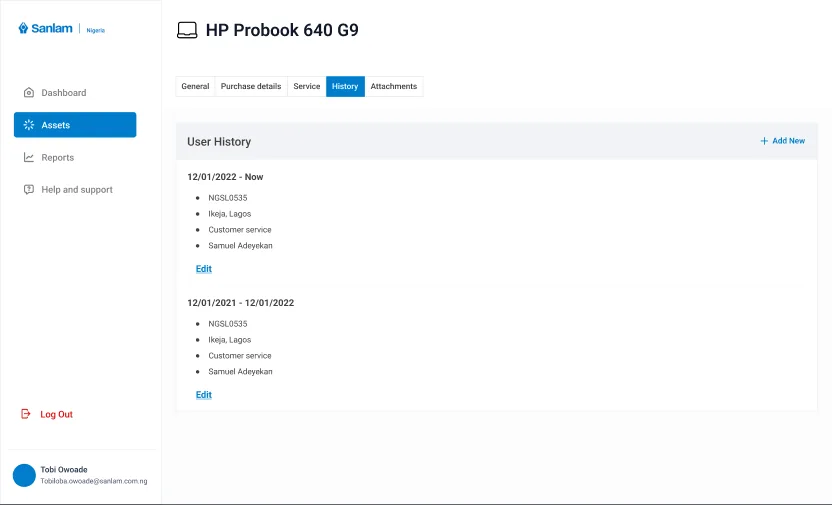Add New user history entry
This screenshot has width=832, height=505.
(x=783, y=141)
